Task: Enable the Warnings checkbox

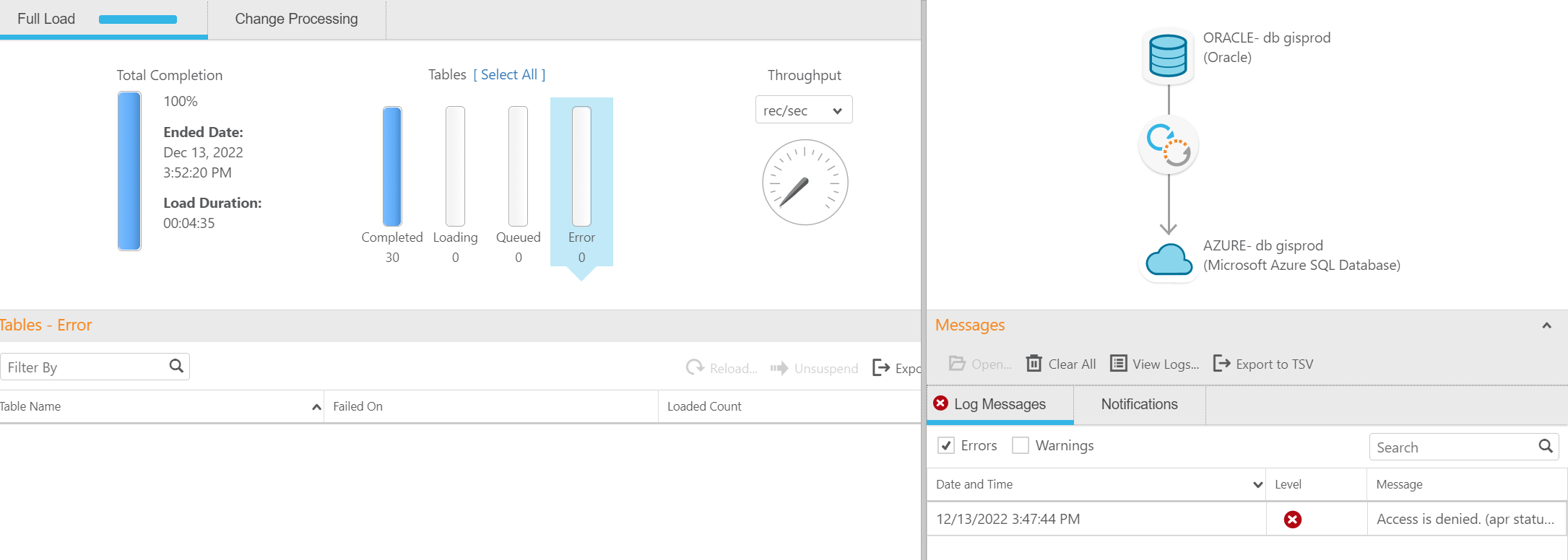Action: [1021, 446]
